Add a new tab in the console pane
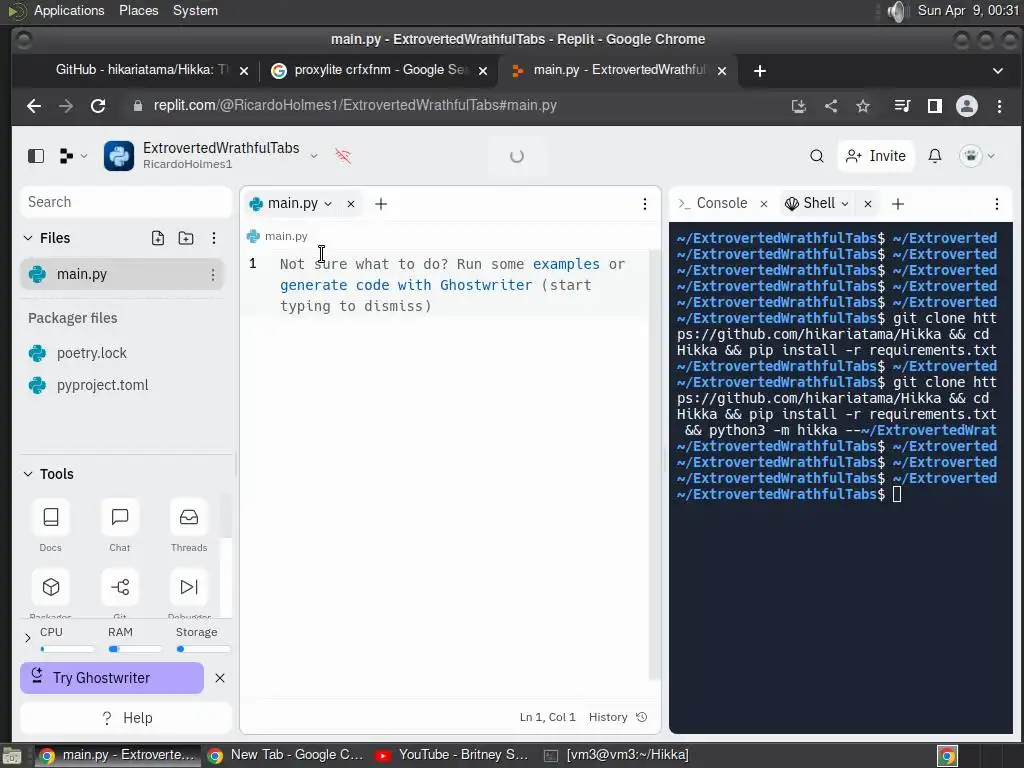1024x768 pixels. click(898, 204)
